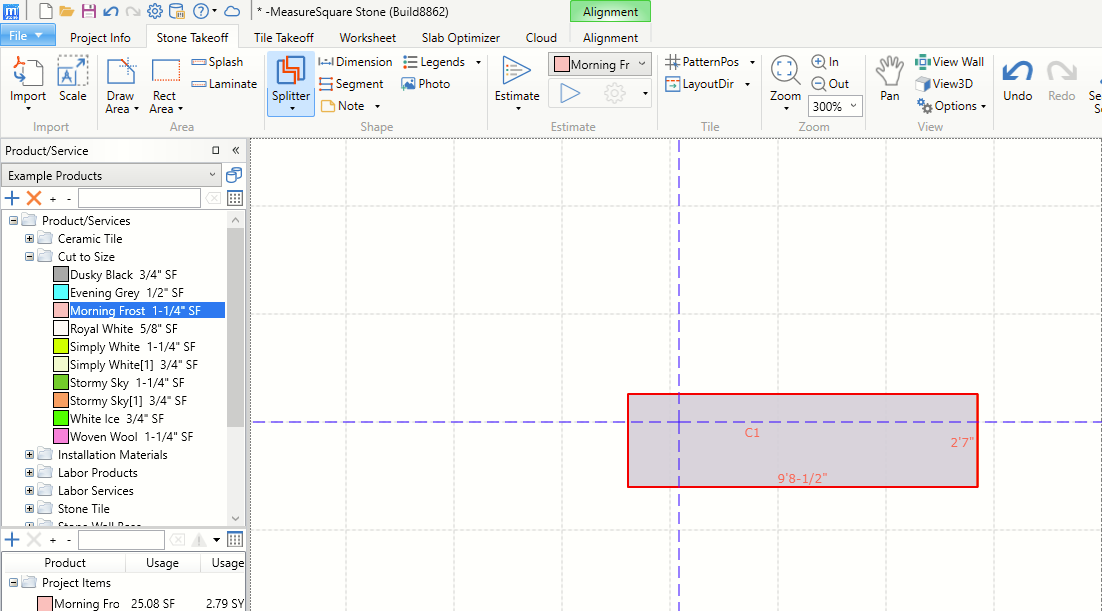Open the Legends tool
The image size is (1102, 611).
(x=434, y=62)
